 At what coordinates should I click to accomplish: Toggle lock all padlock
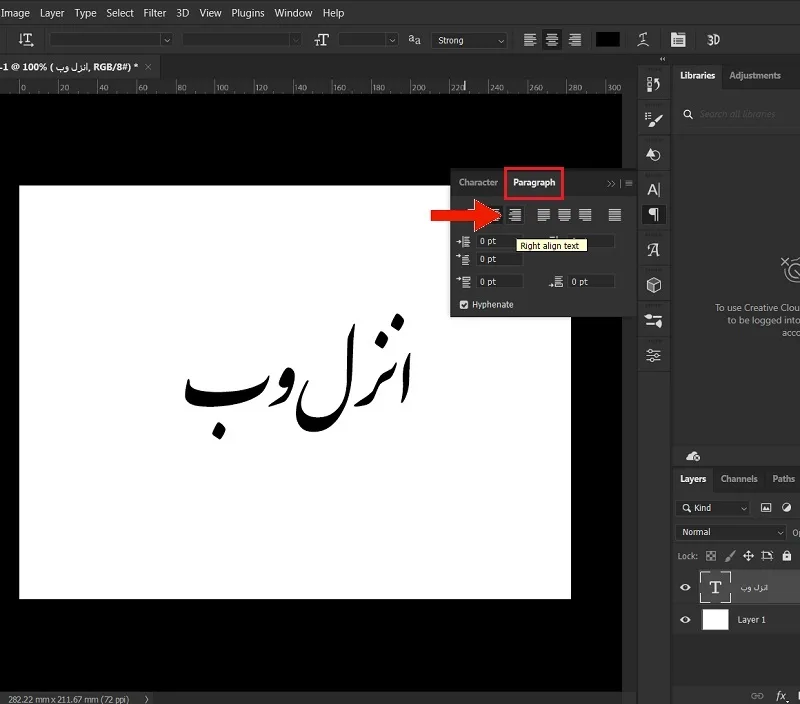tap(787, 556)
